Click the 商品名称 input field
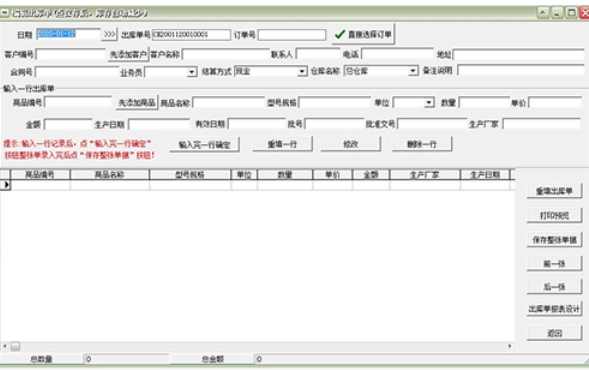589x370 pixels. (x=228, y=103)
